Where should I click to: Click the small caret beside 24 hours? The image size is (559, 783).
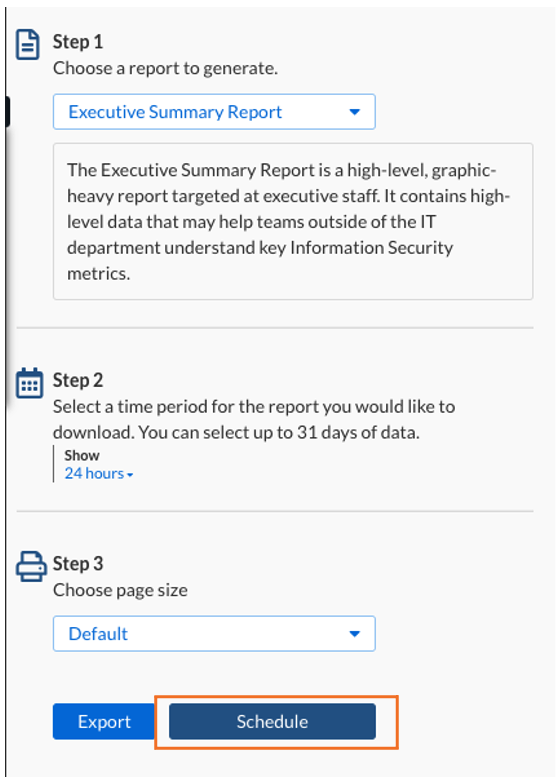[x=130, y=475]
